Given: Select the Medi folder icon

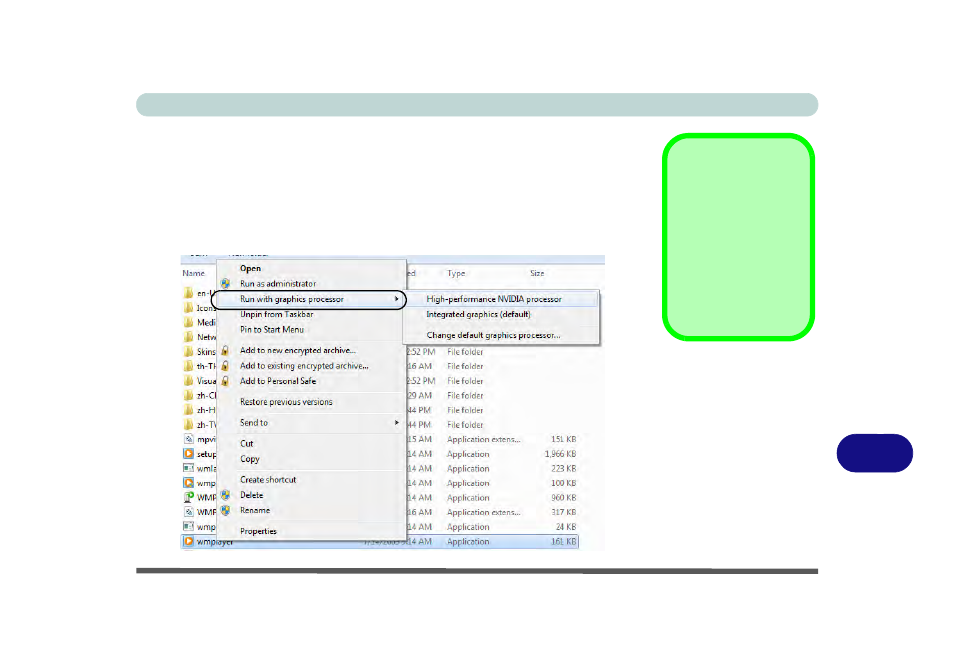Looking at the screenshot, I should 189,322.
